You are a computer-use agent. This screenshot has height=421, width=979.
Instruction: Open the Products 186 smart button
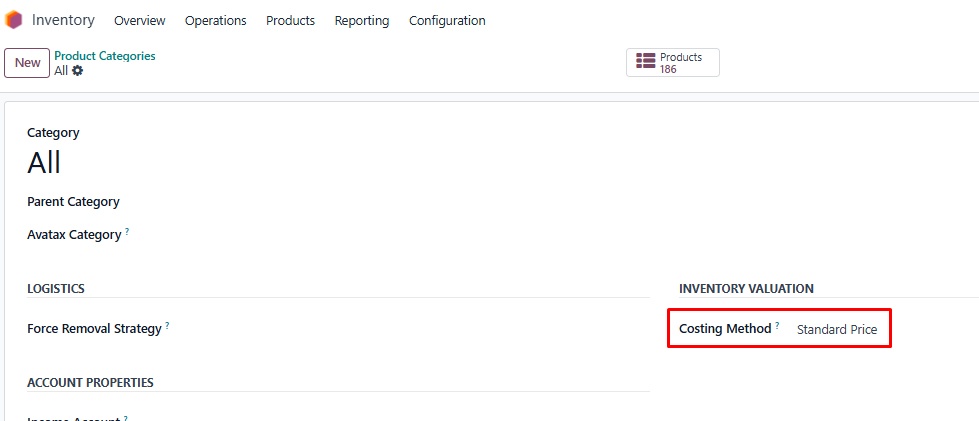point(672,63)
